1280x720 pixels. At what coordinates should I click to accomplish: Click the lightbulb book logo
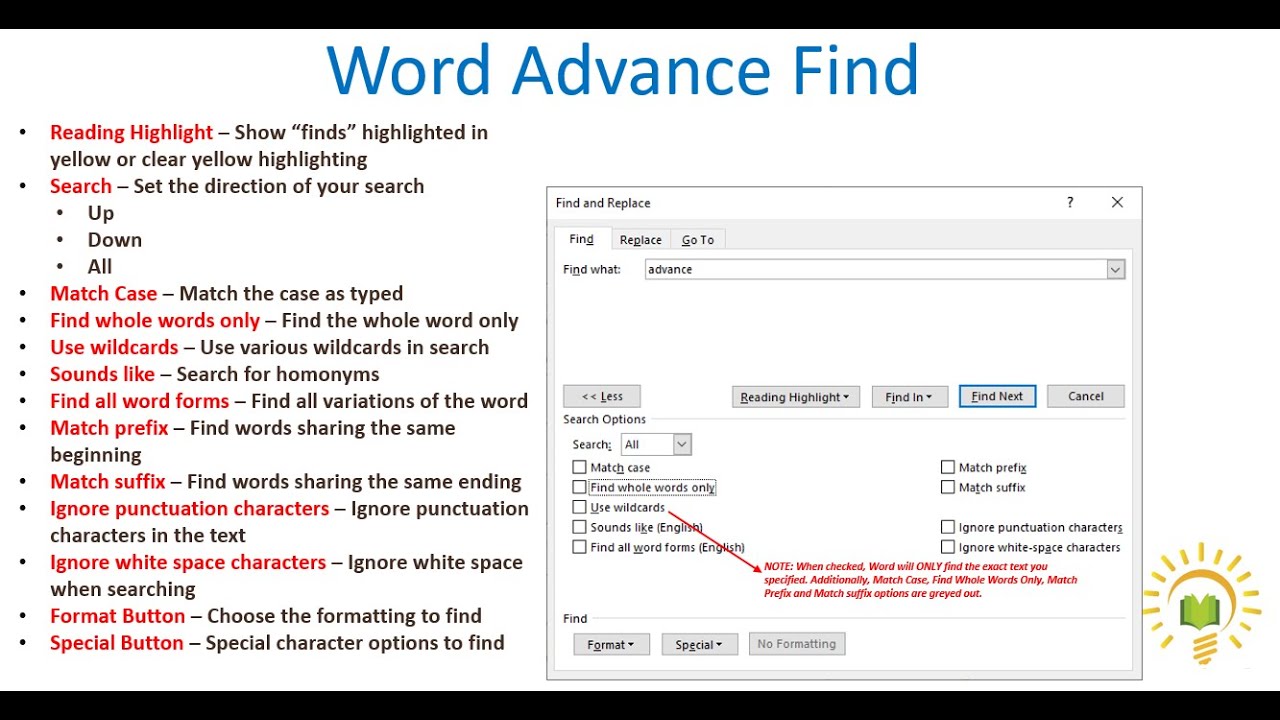(1203, 603)
